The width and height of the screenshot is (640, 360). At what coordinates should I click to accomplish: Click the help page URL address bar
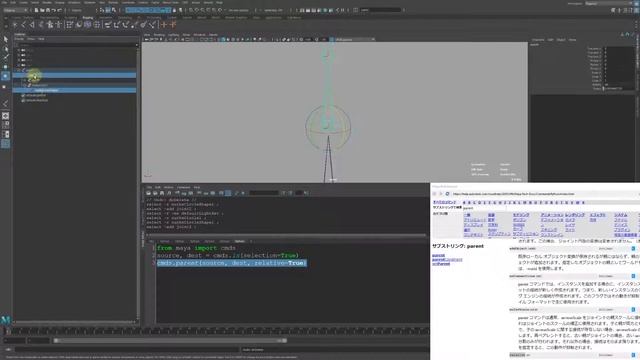(544, 194)
